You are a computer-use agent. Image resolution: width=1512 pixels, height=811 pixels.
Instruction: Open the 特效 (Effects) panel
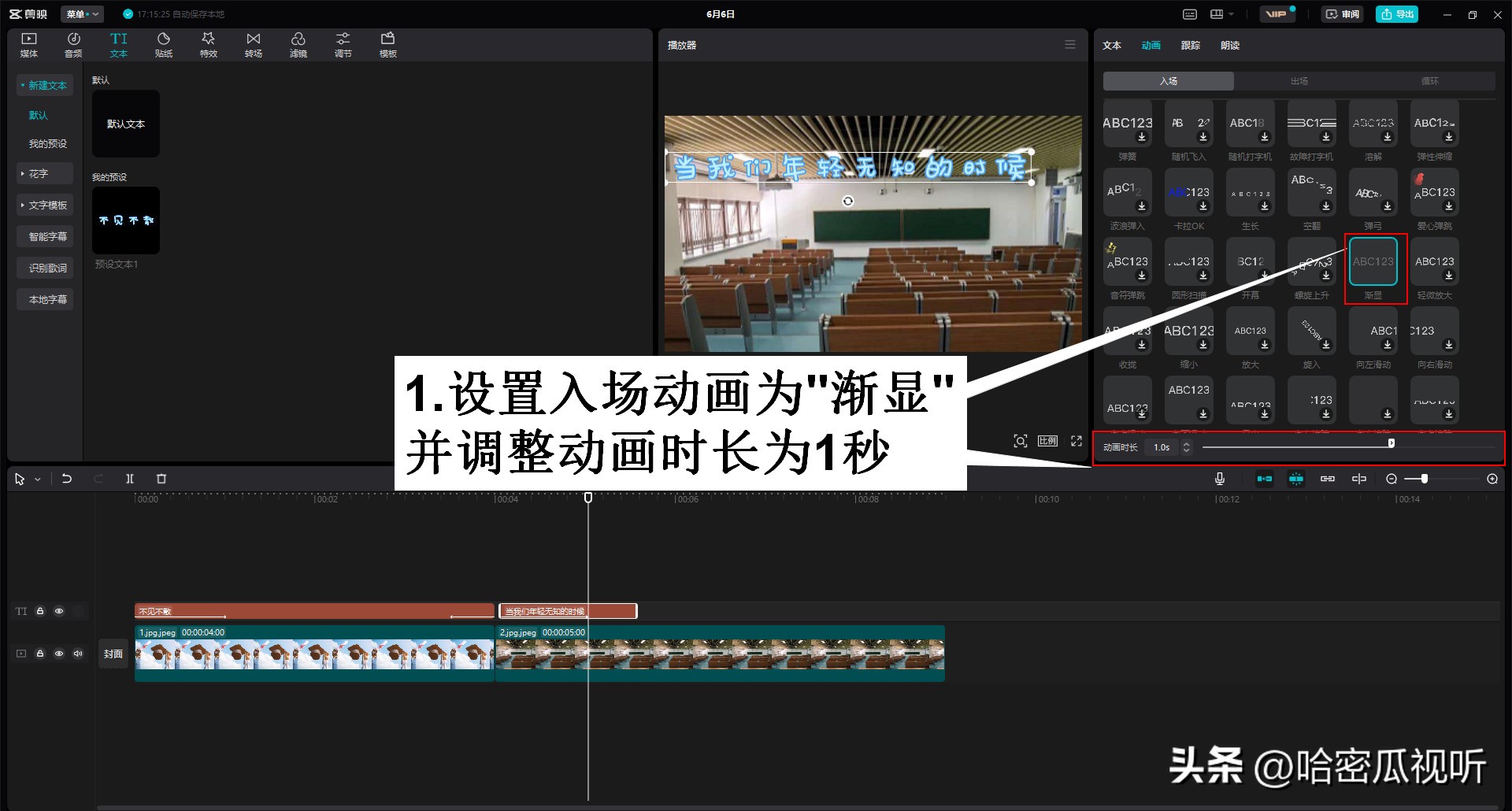208,44
